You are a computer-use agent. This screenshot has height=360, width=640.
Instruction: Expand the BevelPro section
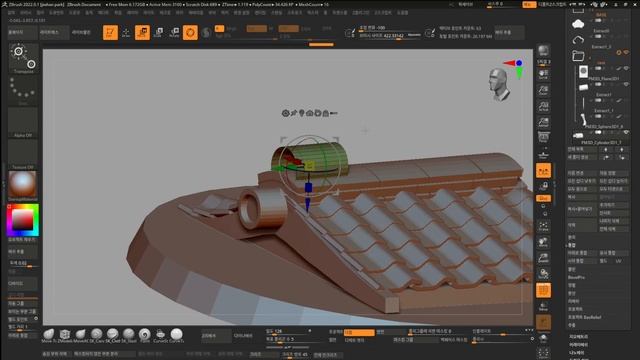tap(576, 277)
